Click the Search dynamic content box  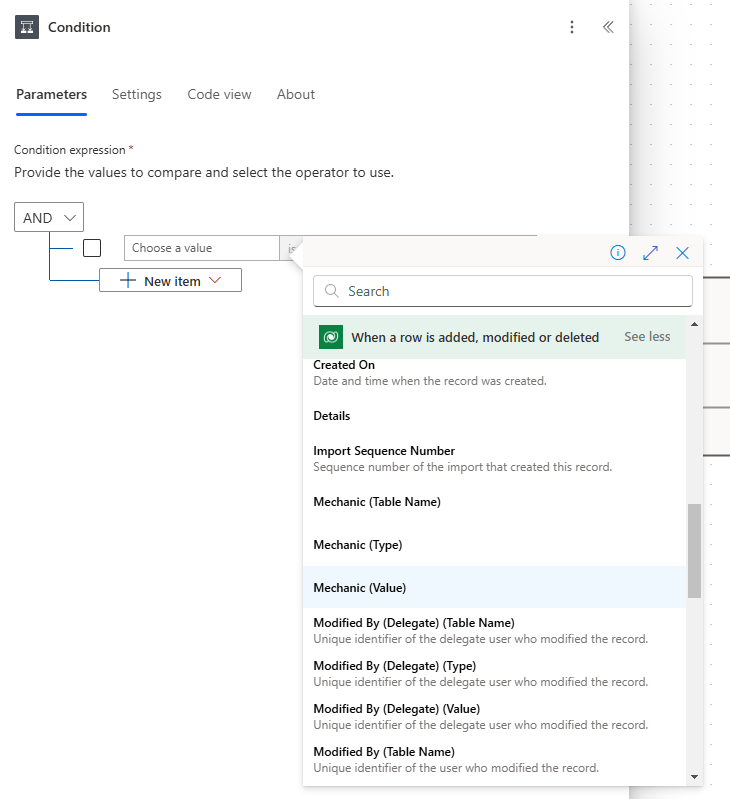click(503, 291)
